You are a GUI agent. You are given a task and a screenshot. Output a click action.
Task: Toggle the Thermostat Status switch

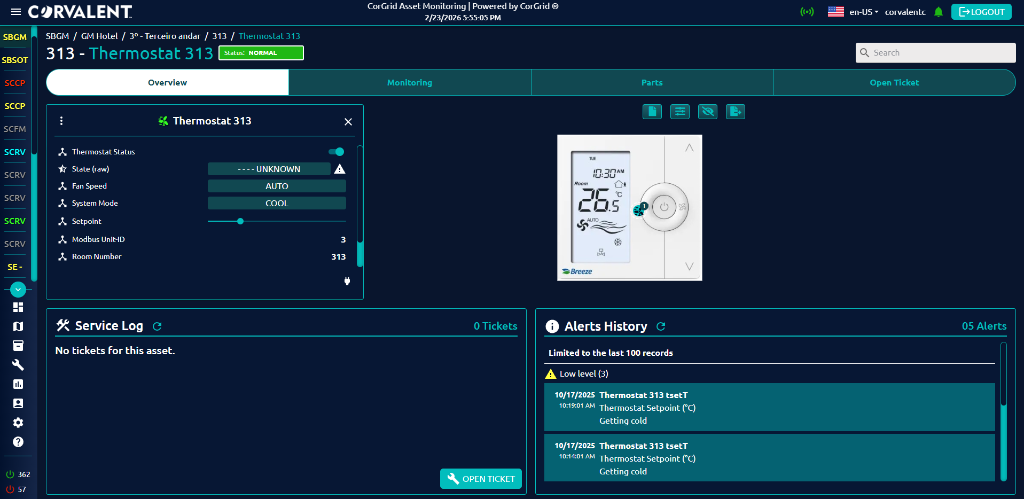[336, 152]
